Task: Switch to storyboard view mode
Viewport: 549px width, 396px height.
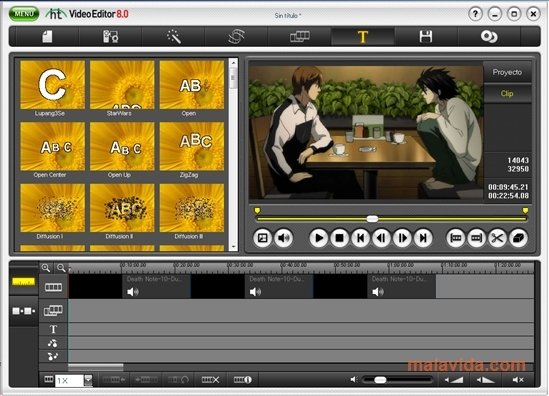Action: click(x=23, y=311)
